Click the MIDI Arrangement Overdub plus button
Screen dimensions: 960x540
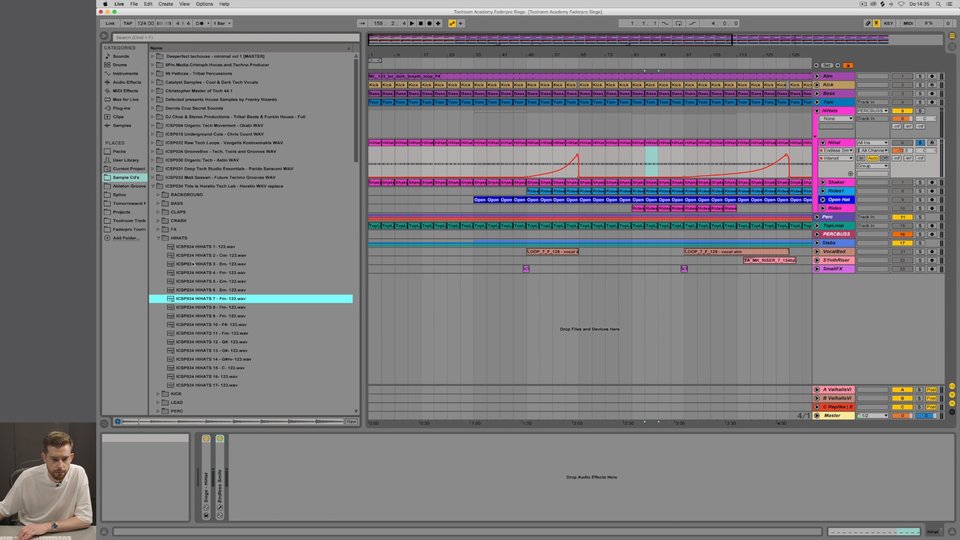438,23
